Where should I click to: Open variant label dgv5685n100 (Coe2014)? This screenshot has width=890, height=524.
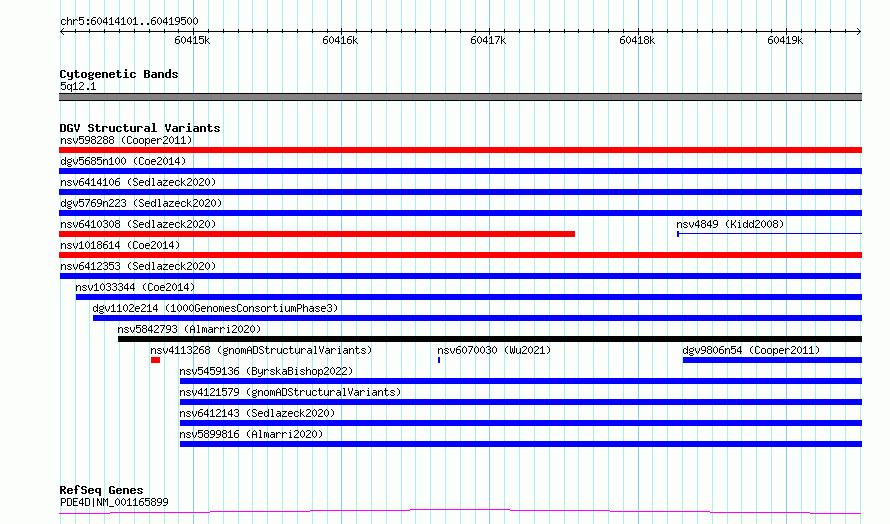tap(123, 161)
